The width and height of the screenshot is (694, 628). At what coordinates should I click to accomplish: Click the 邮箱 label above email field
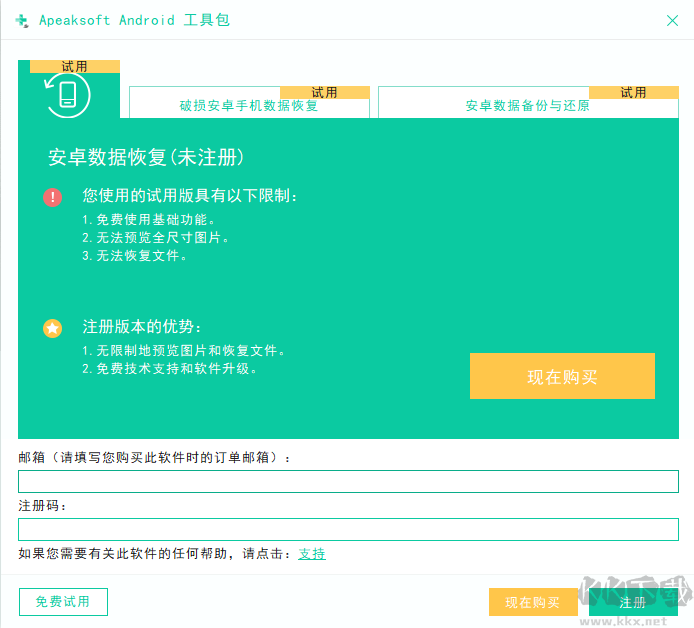point(154,458)
